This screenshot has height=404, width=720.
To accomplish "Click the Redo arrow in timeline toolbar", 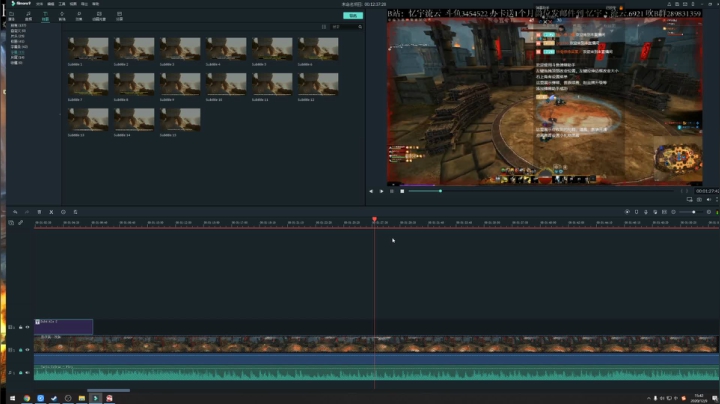I will point(27,212).
